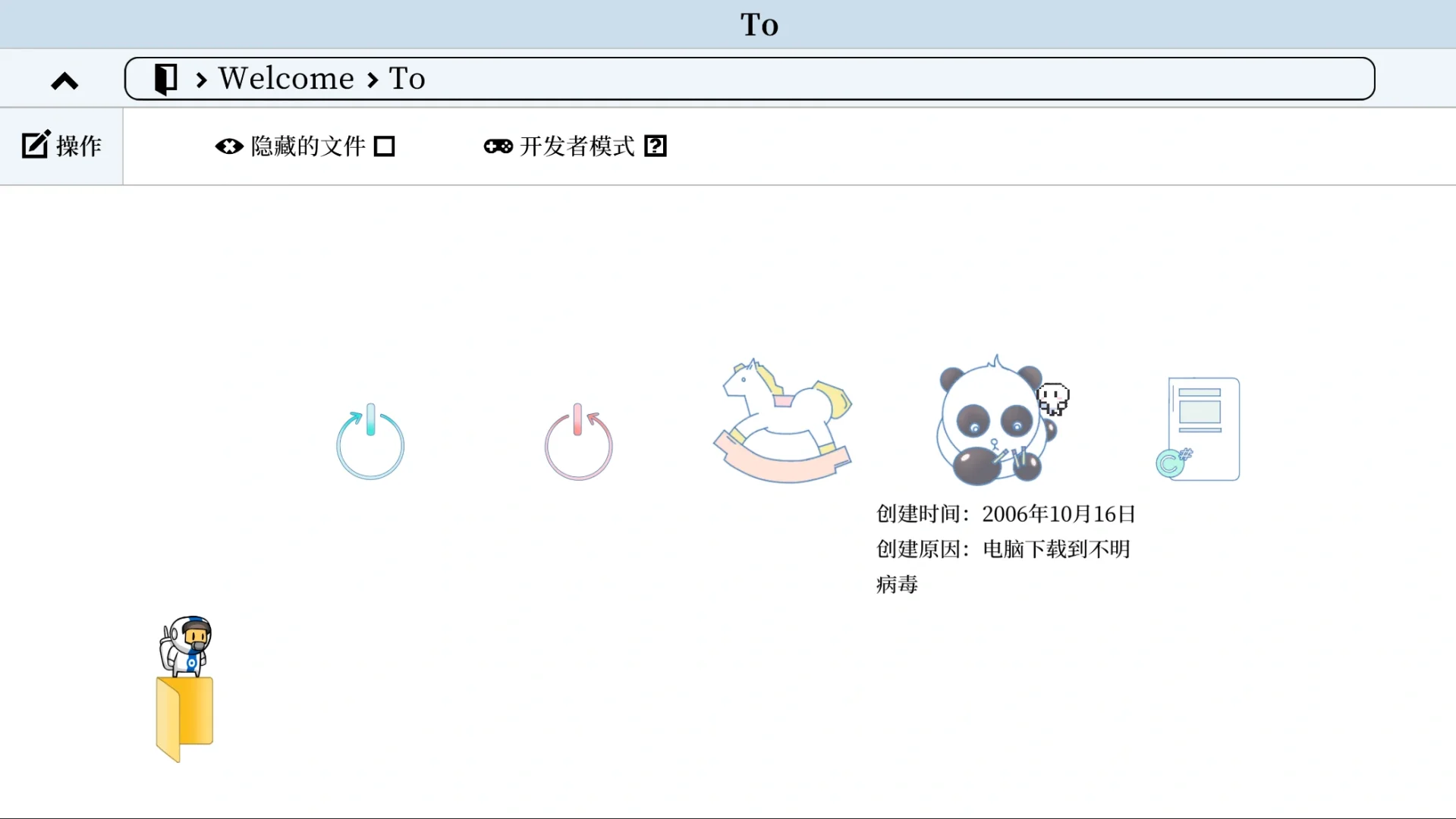Screen dimensions: 1456x819
Task: Click the up arrow to go to parent folder
Action: (x=64, y=80)
